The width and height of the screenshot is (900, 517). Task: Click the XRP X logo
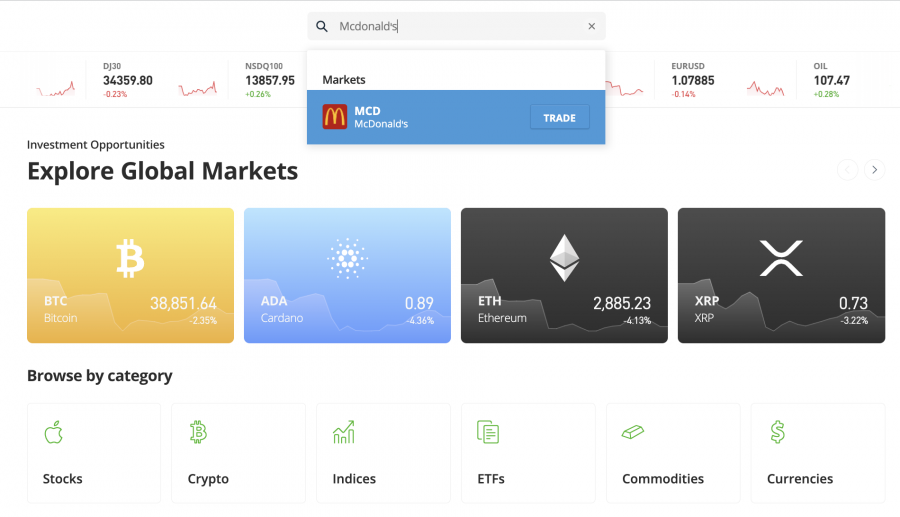781,258
